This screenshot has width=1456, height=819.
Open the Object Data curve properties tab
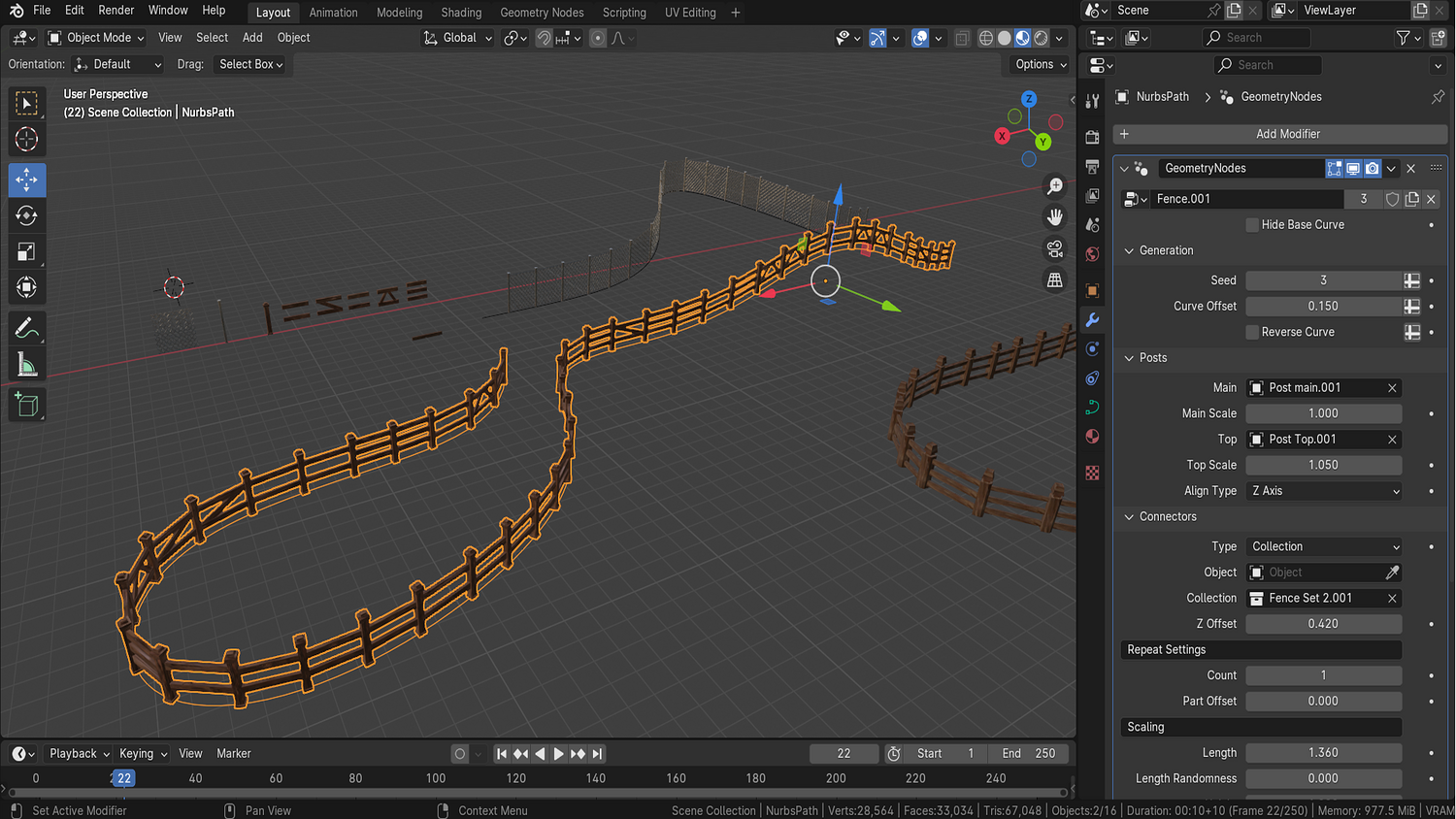tap(1093, 408)
